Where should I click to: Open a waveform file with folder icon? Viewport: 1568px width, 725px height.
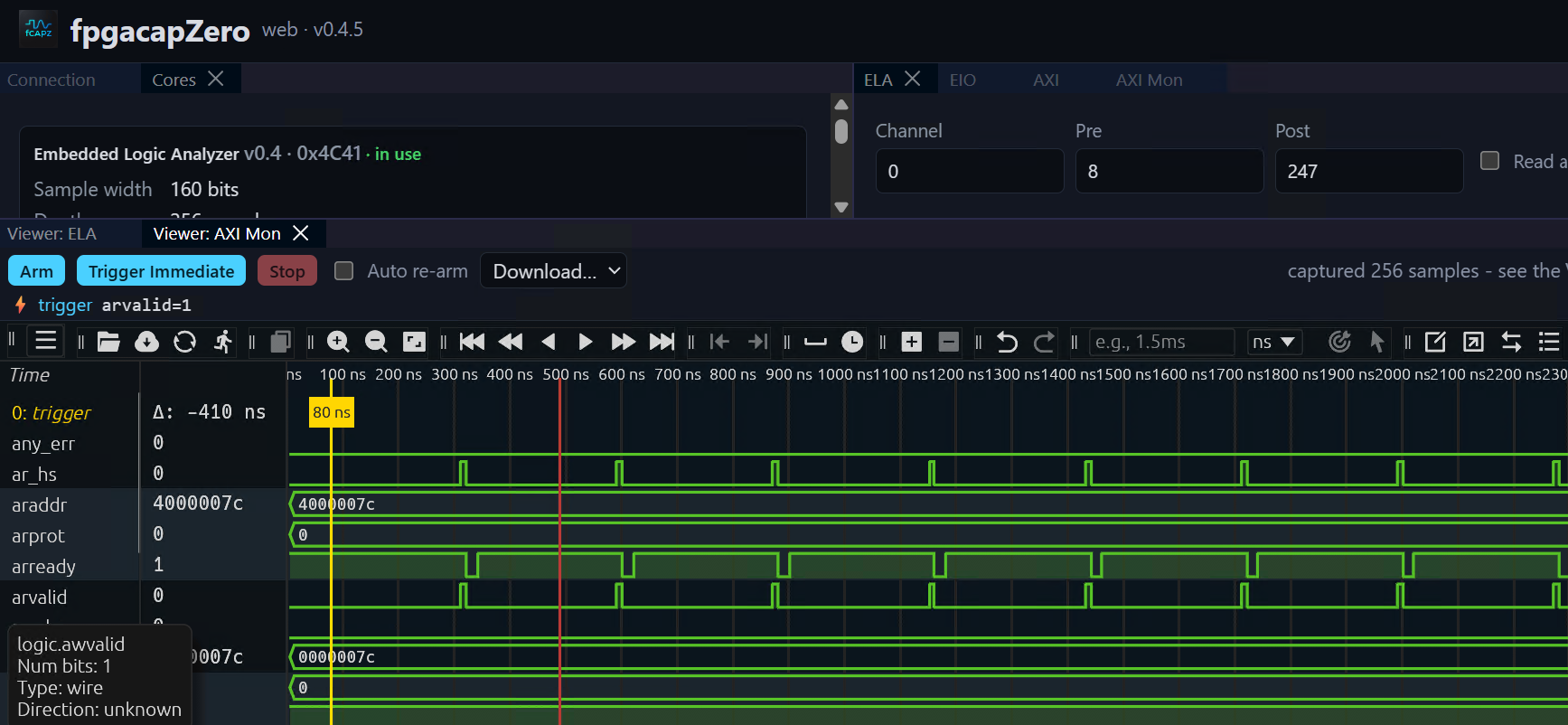(x=108, y=342)
